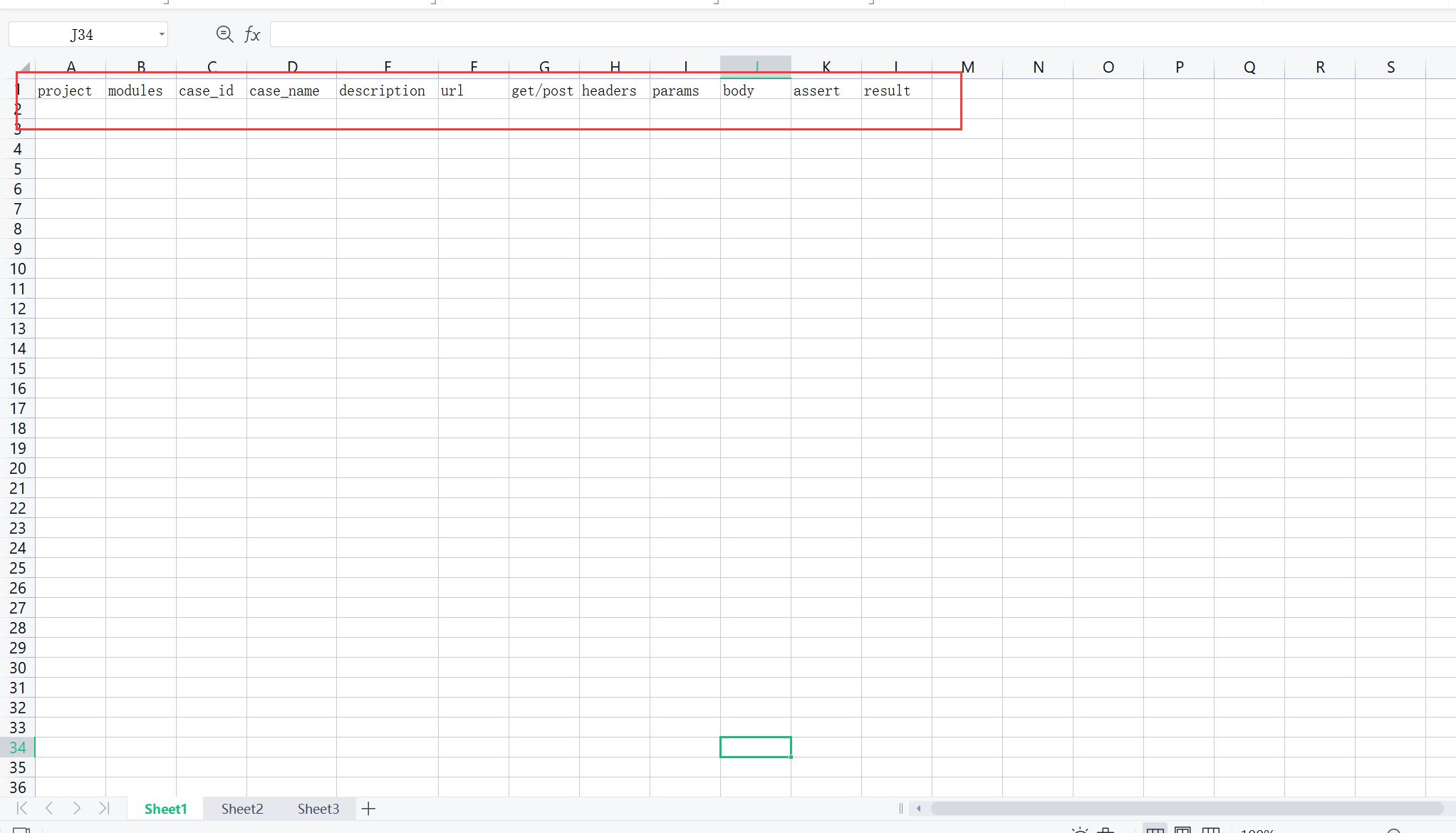
Task: Click the fx insert function icon
Action: (x=252, y=34)
